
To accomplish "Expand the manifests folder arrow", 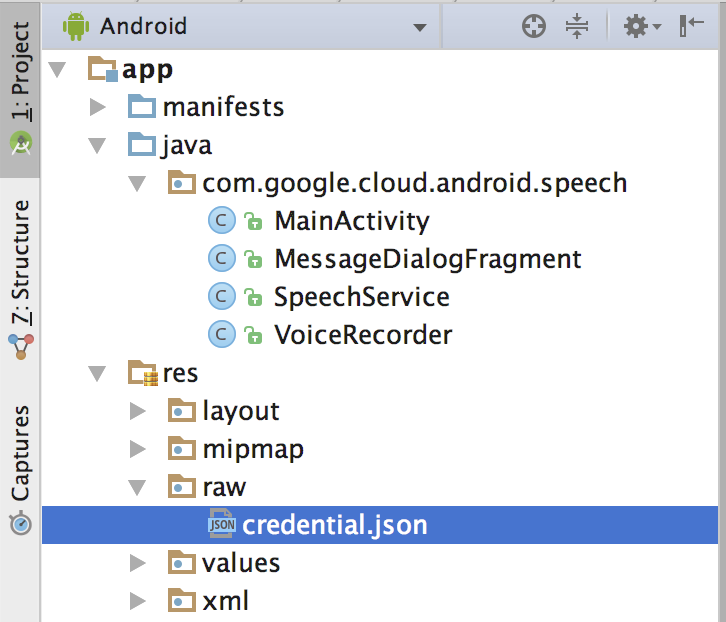I will pyautogui.click(x=97, y=107).
